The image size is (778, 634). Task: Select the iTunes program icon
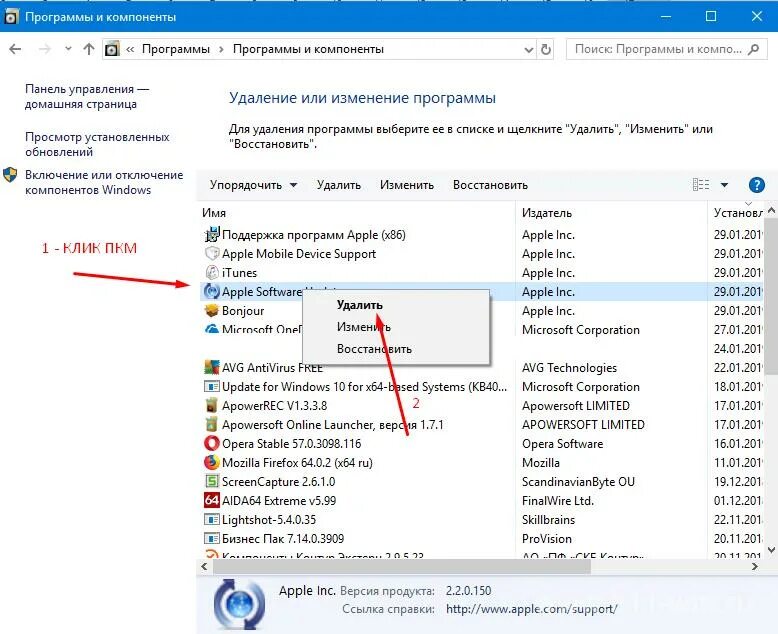click(x=212, y=272)
